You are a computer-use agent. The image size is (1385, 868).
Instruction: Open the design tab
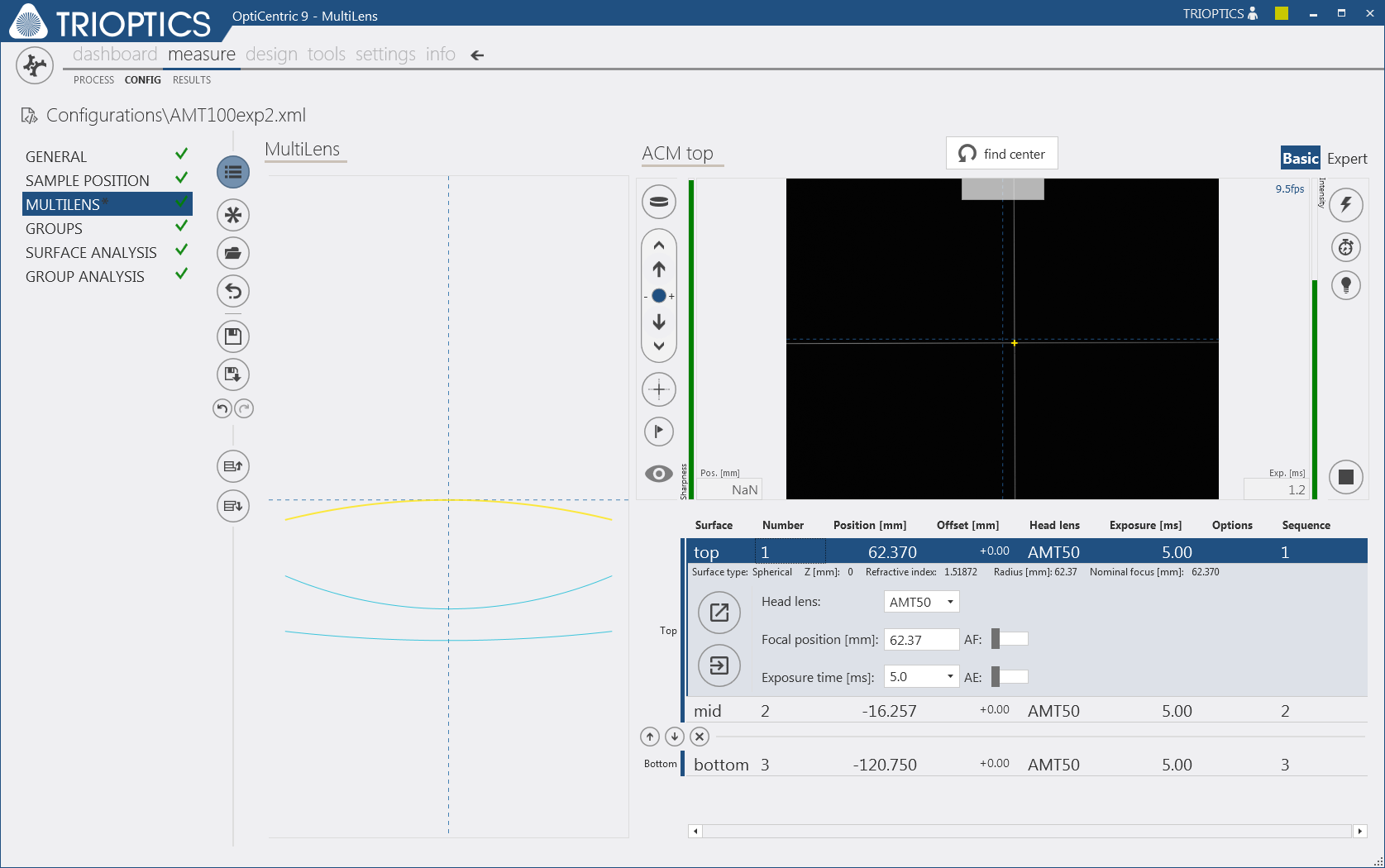(x=271, y=55)
